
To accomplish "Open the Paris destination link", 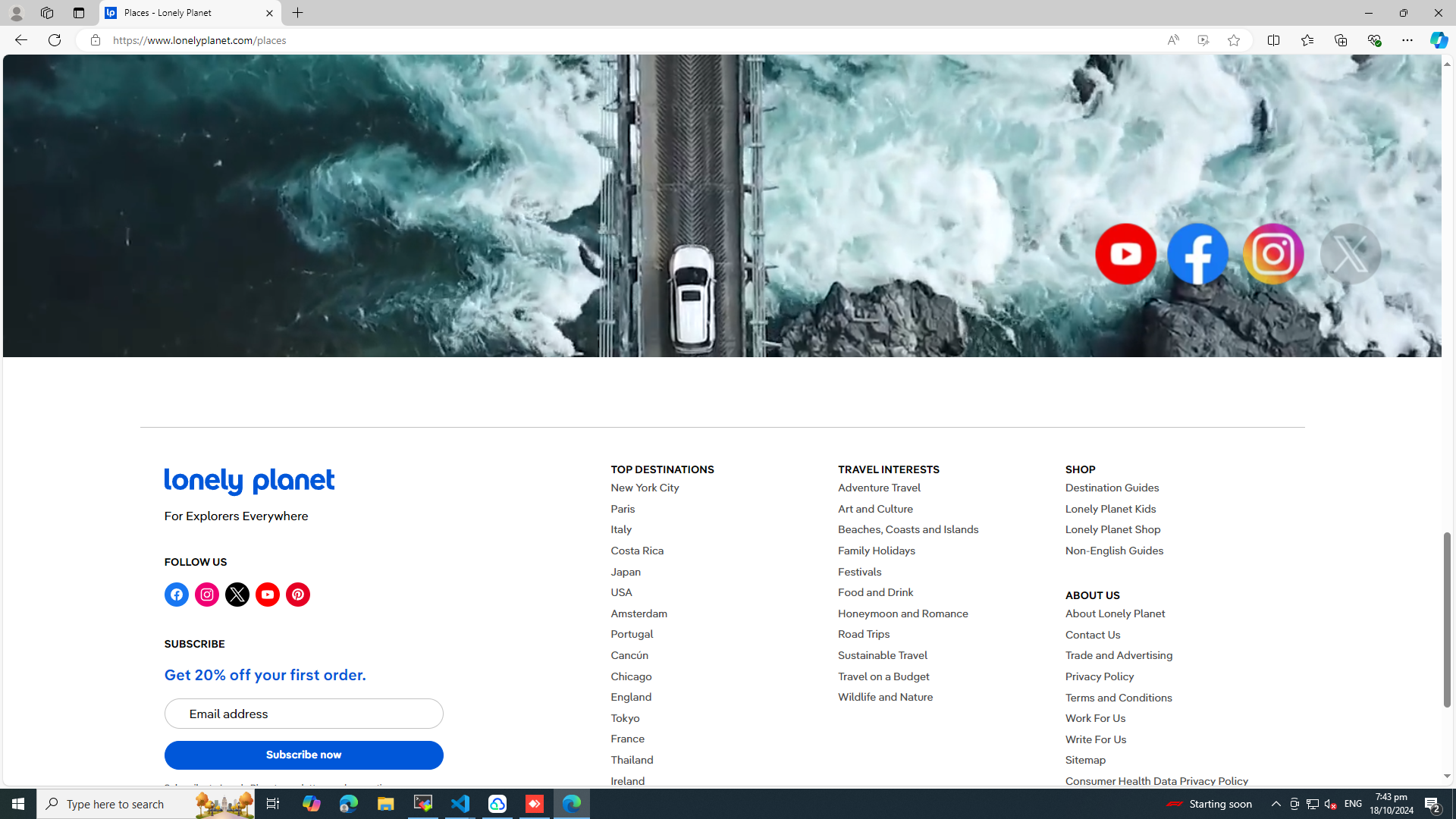I will tap(623, 509).
